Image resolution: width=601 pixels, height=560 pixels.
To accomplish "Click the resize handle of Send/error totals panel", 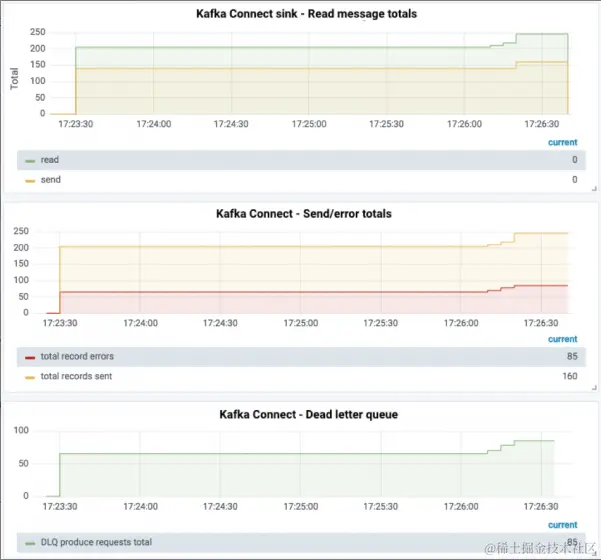I will point(594,388).
